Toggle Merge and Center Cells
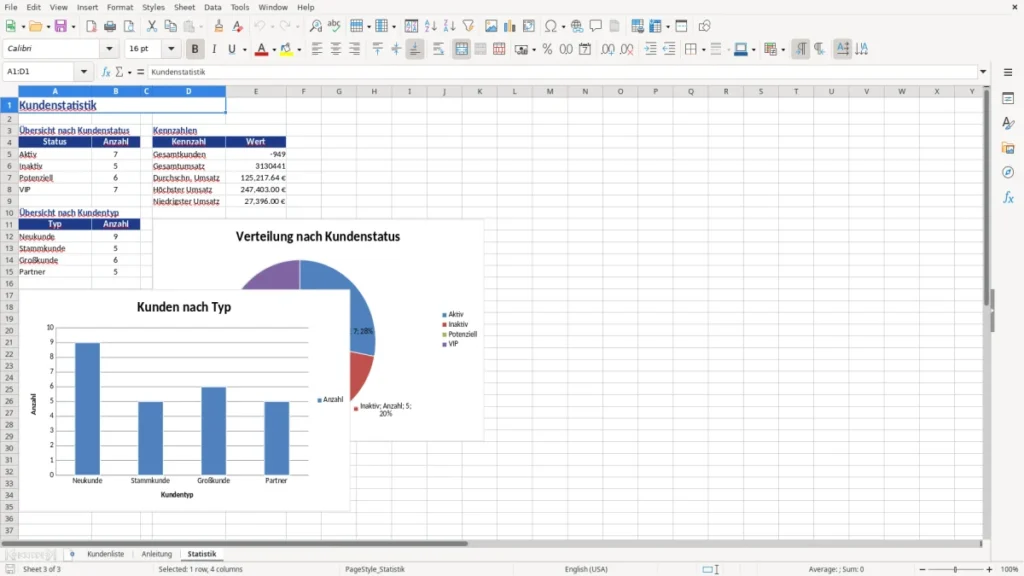1024x576 pixels. pos(461,49)
